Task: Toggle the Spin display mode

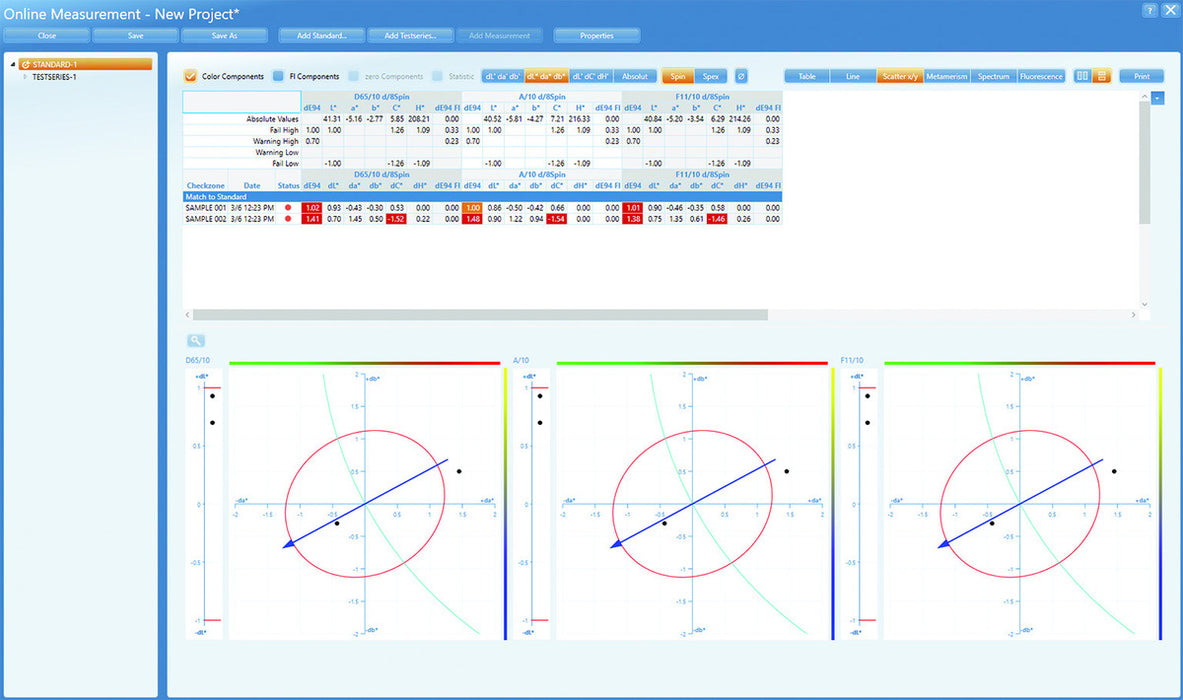Action: pos(677,76)
